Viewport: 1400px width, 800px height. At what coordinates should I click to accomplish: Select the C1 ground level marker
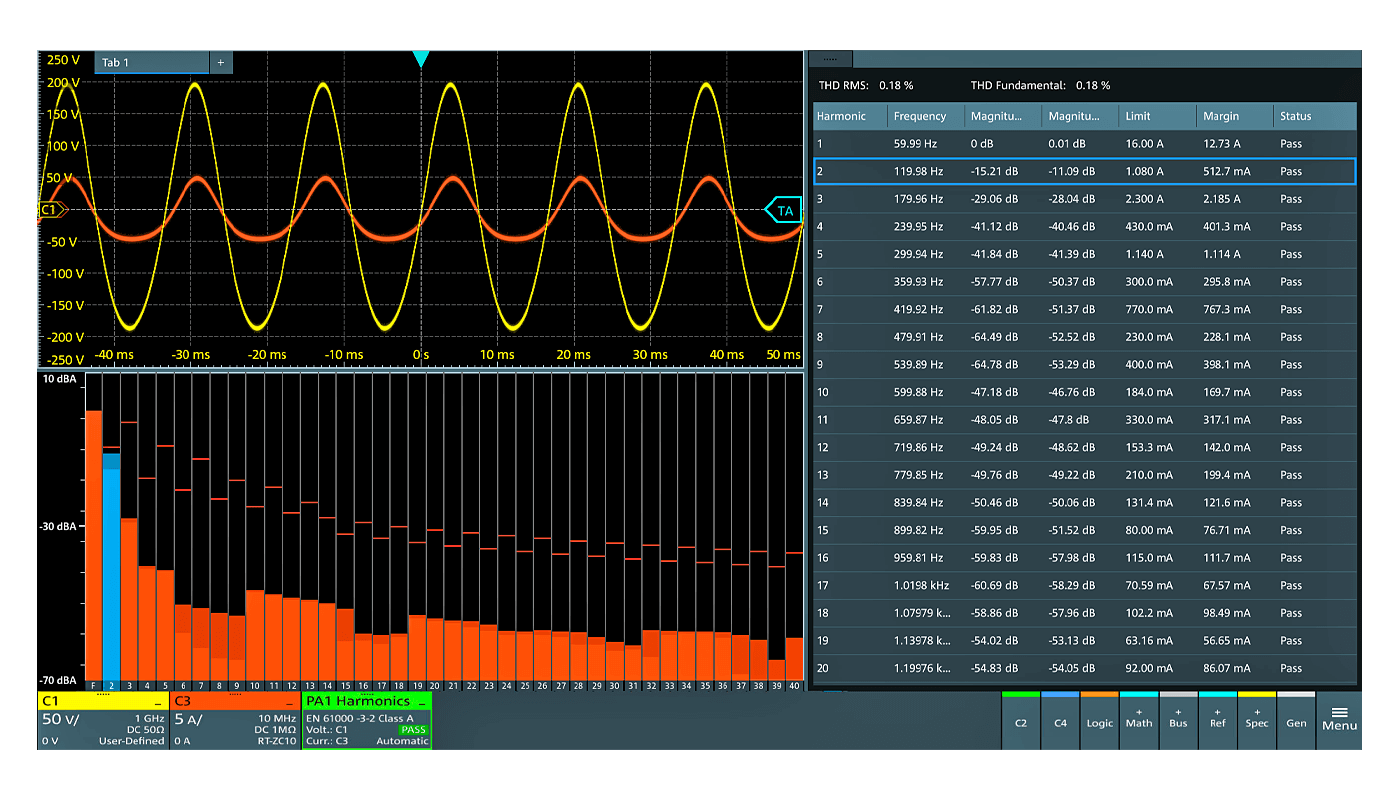[x=52, y=210]
